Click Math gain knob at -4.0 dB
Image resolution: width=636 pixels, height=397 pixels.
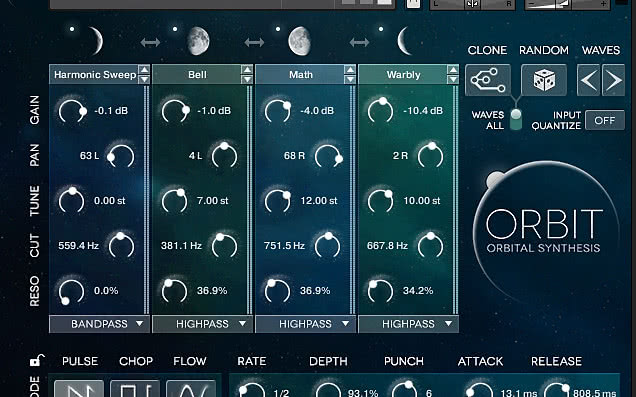tap(278, 111)
